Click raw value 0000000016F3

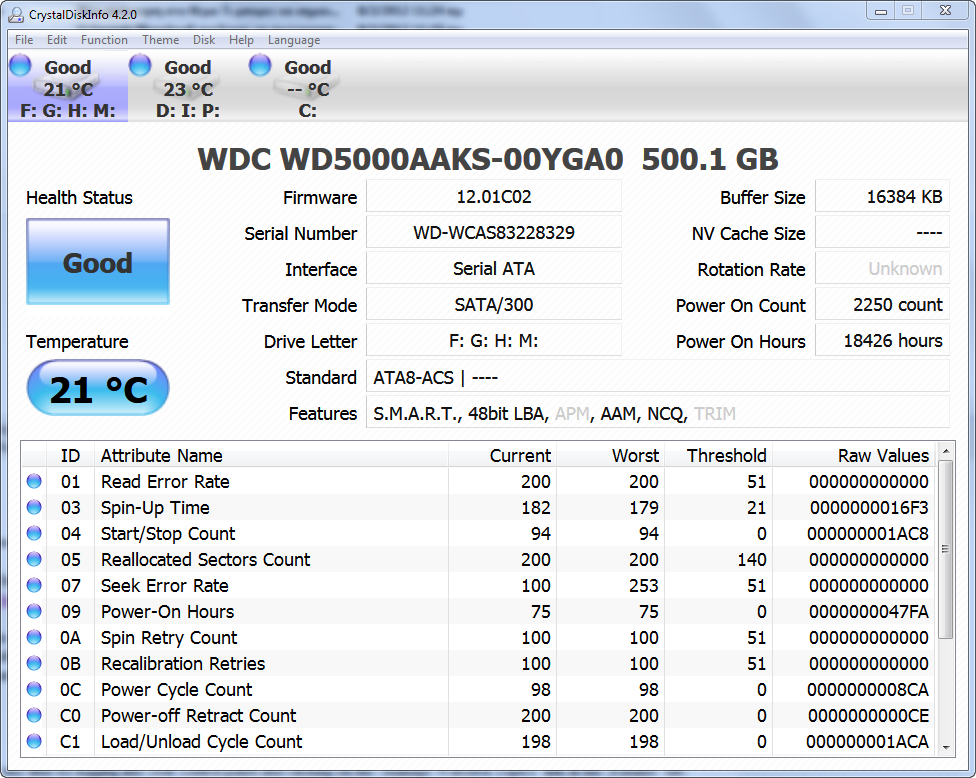(869, 508)
